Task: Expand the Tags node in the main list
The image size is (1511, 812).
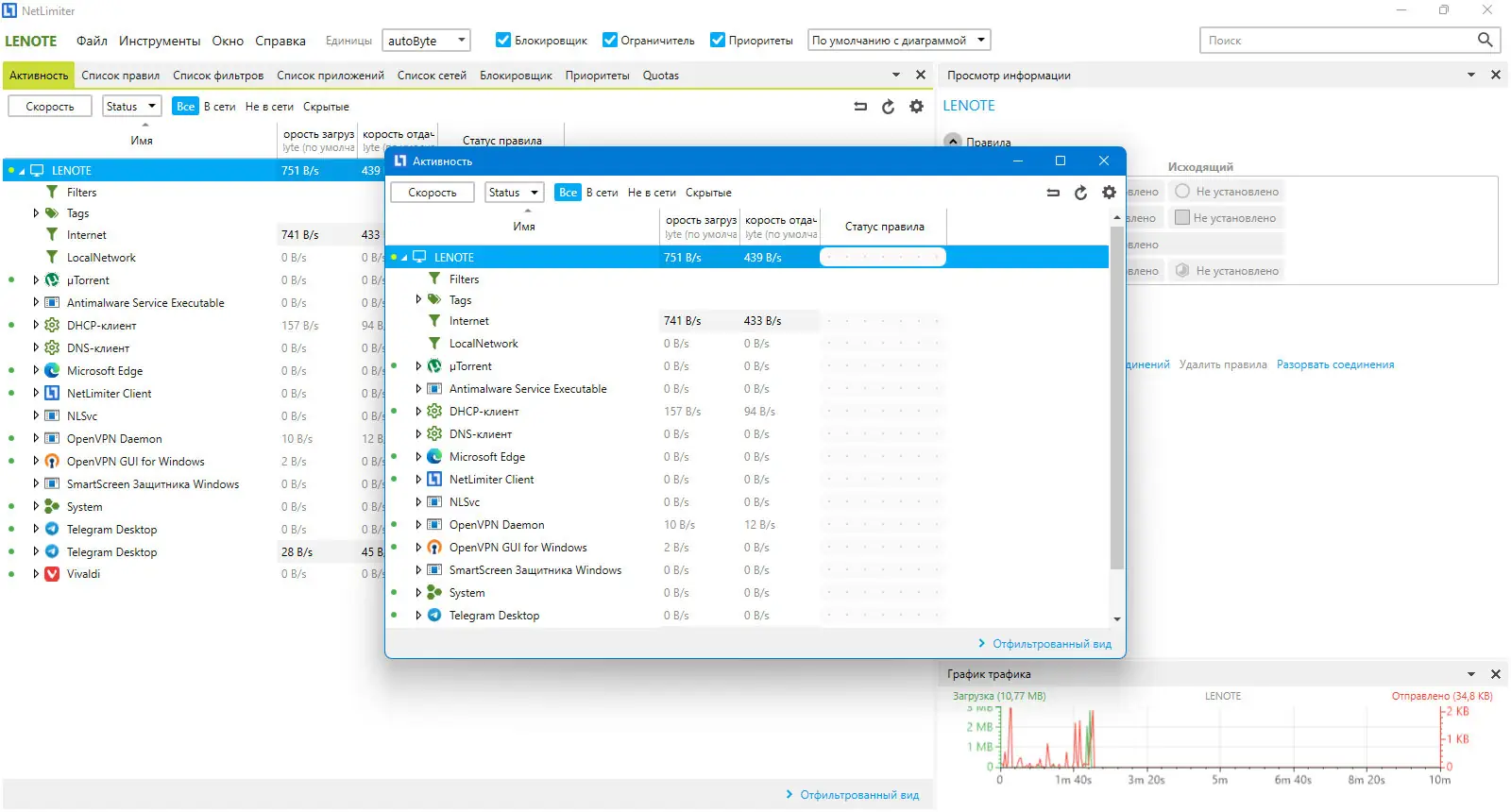Action: click(x=36, y=213)
